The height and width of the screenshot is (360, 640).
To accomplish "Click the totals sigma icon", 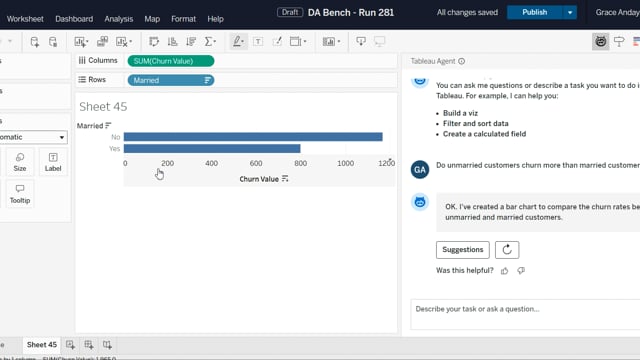I will (208, 42).
